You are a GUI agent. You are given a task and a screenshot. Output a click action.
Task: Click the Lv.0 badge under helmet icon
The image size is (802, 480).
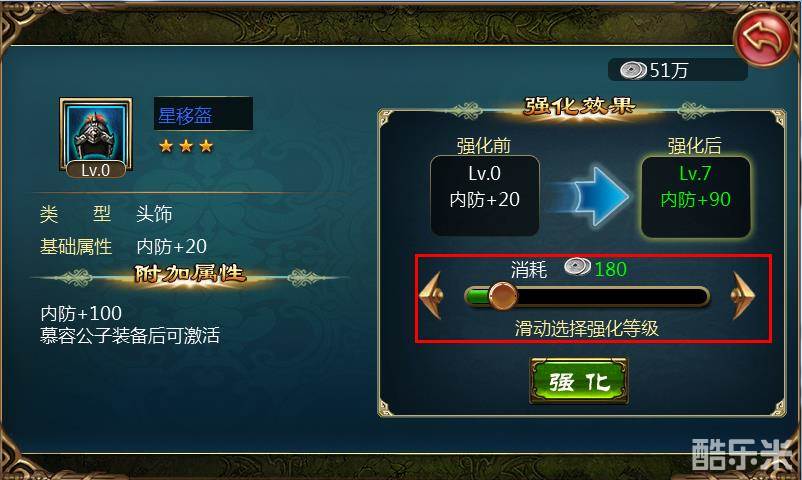coord(96,170)
